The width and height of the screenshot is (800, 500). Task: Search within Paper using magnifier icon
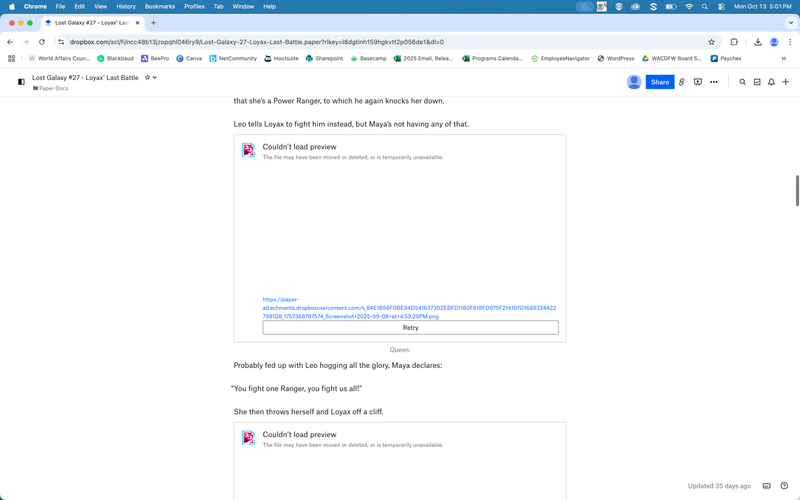tap(742, 82)
